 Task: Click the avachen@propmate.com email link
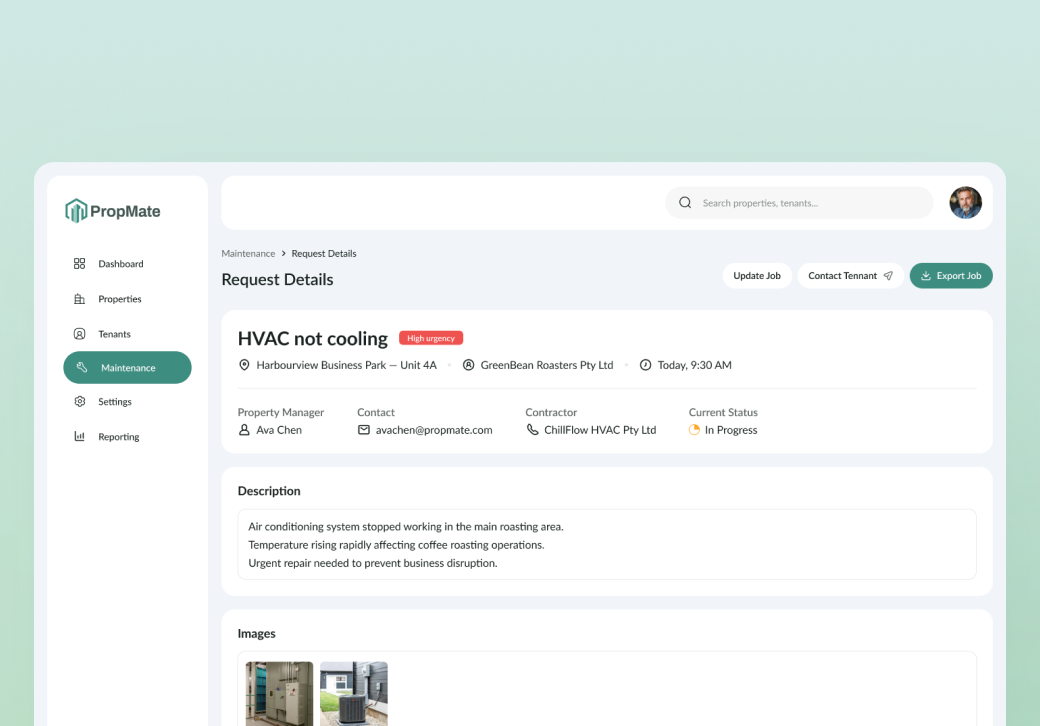pos(434,430)
